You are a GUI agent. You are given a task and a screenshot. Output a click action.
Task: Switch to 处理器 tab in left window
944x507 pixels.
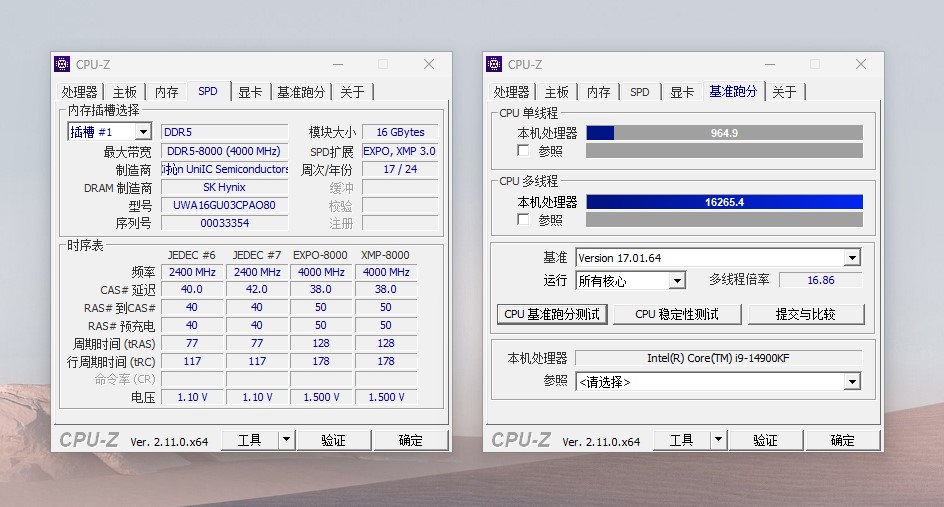click(x=79, y=92)
